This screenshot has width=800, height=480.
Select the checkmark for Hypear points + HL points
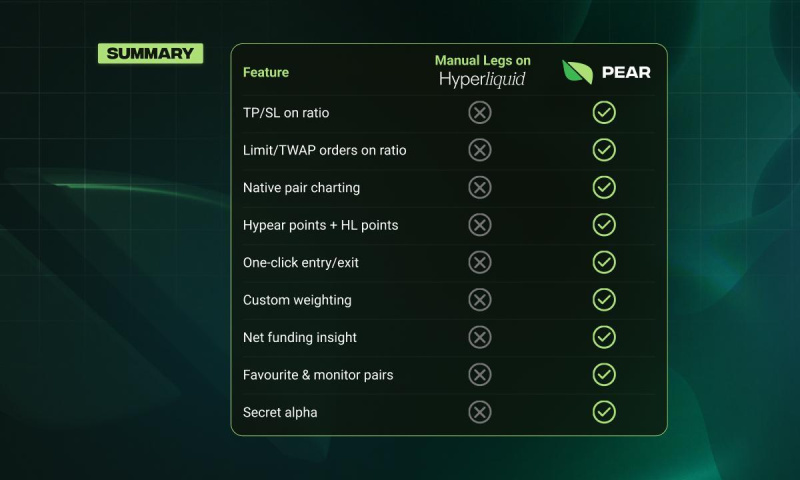tap(604, 225)
